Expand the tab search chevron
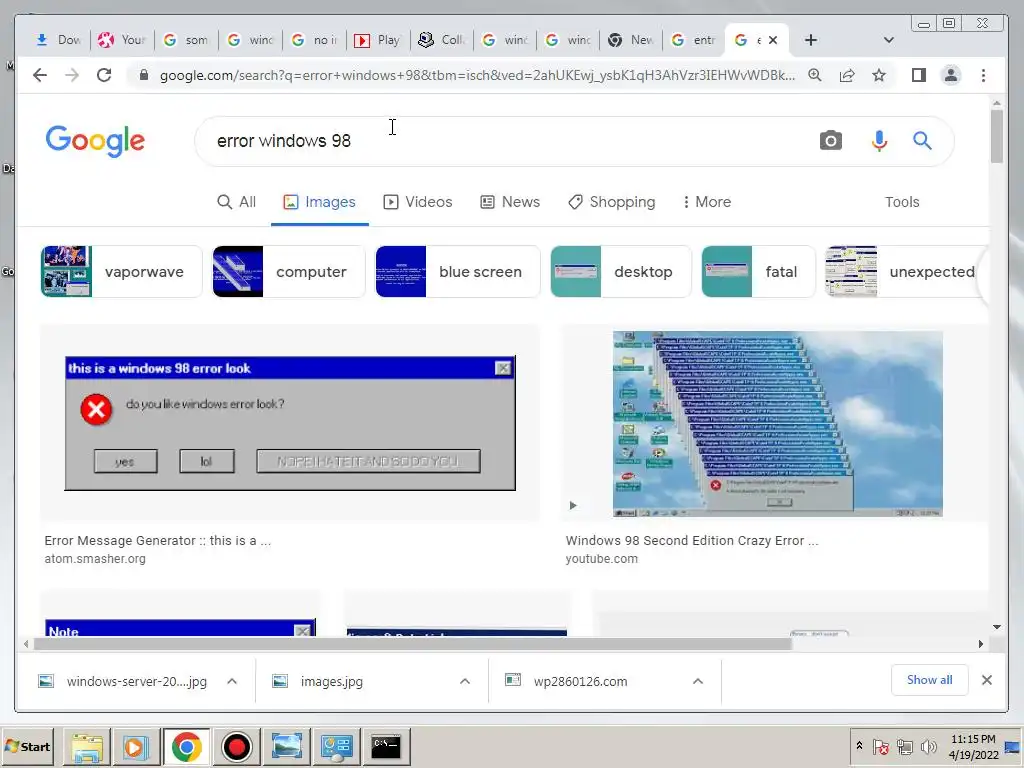The image size is (1024, 768). tap(888, 40)
